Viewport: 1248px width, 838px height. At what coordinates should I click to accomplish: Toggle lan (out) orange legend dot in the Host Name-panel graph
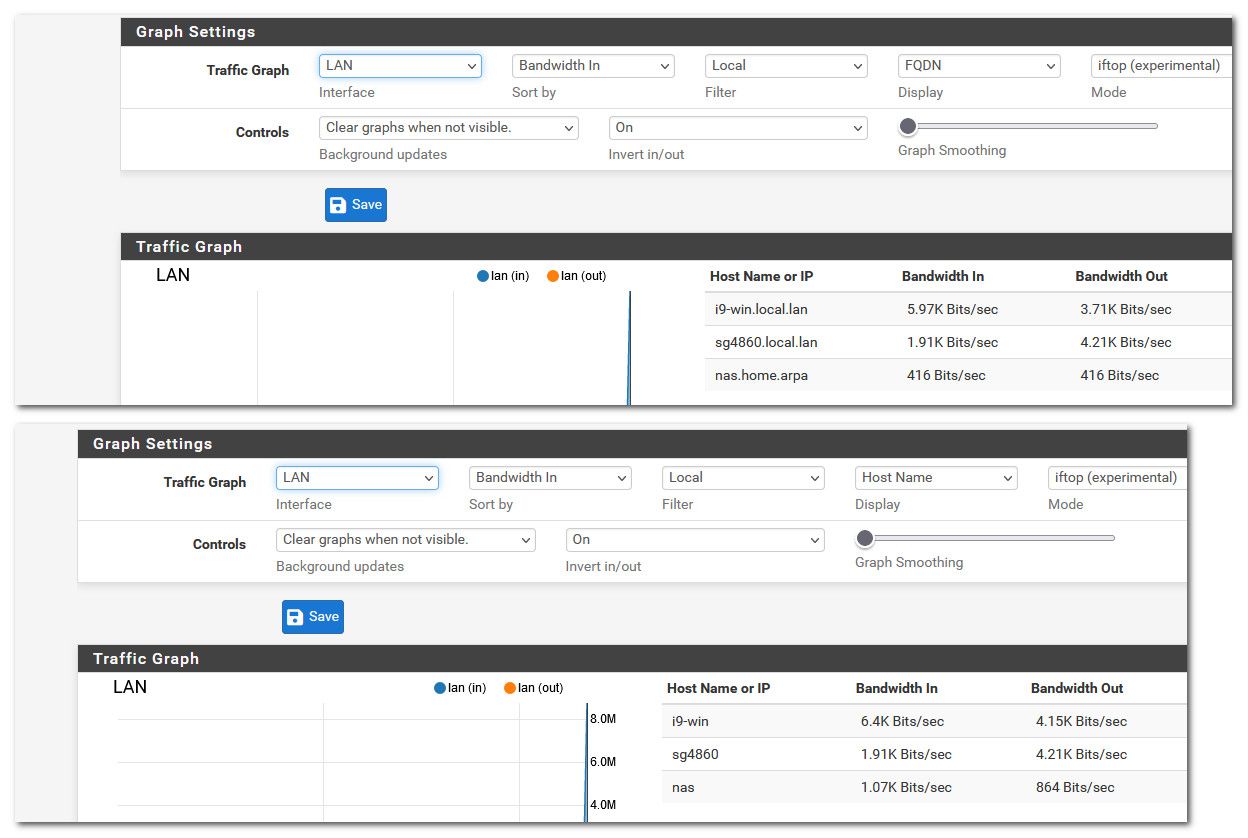510,688
